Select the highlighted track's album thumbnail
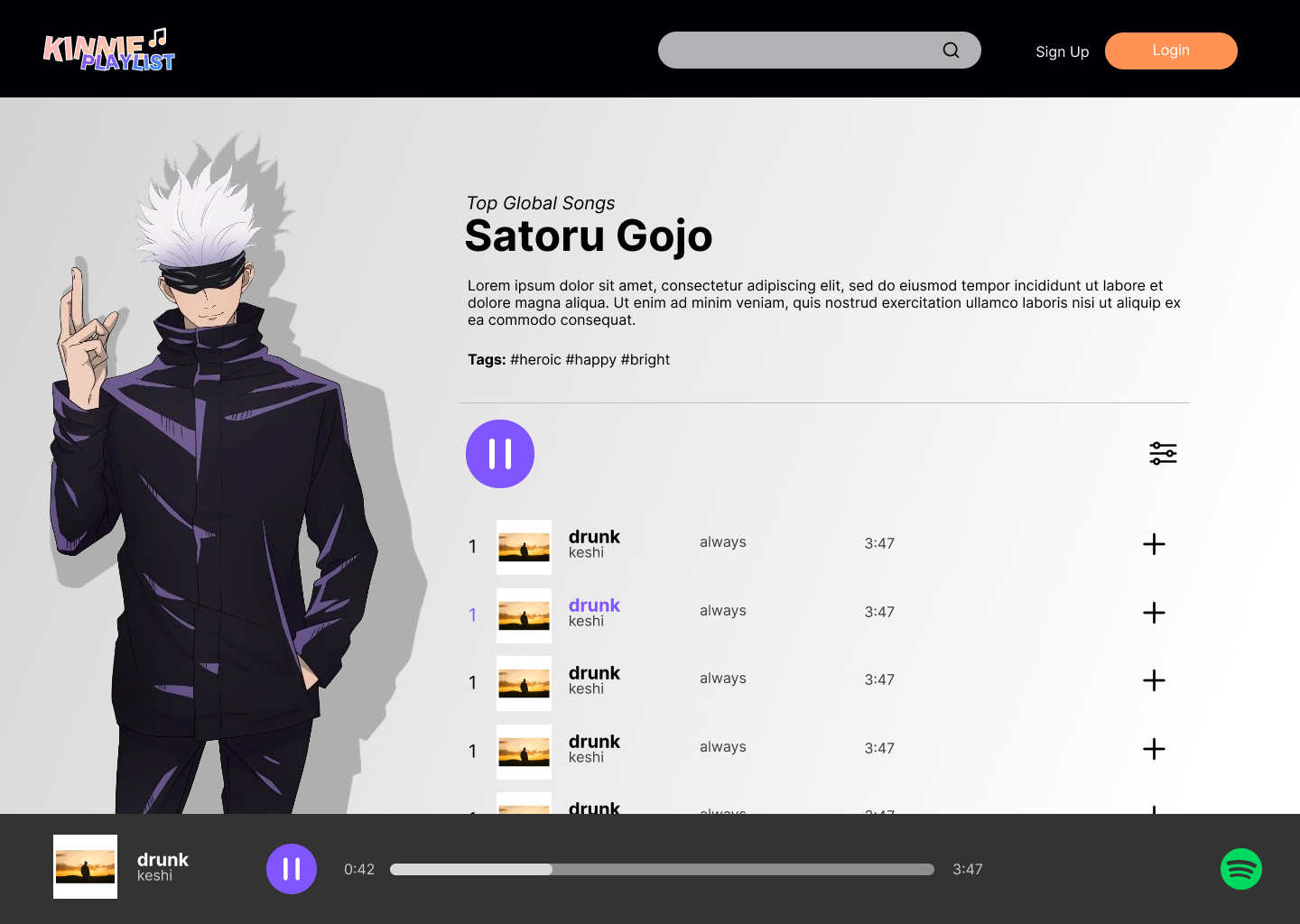 click(524, 615)
